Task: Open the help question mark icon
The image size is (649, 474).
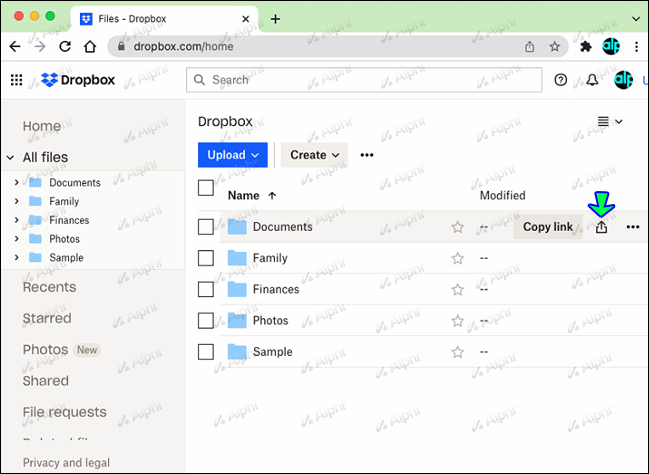Action: (x=561, y=80)
